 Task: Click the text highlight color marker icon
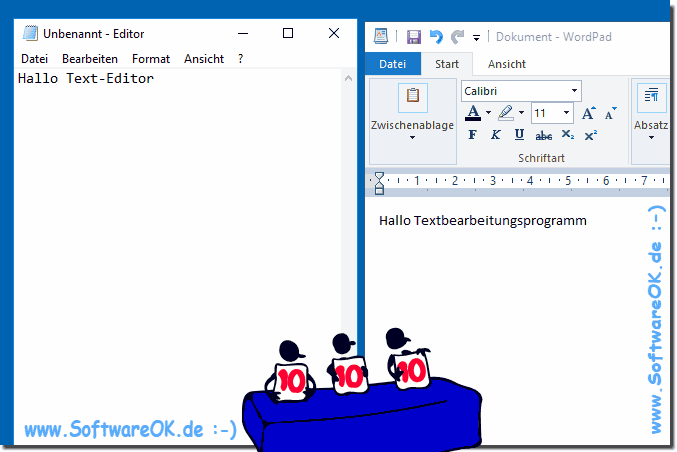506,113
